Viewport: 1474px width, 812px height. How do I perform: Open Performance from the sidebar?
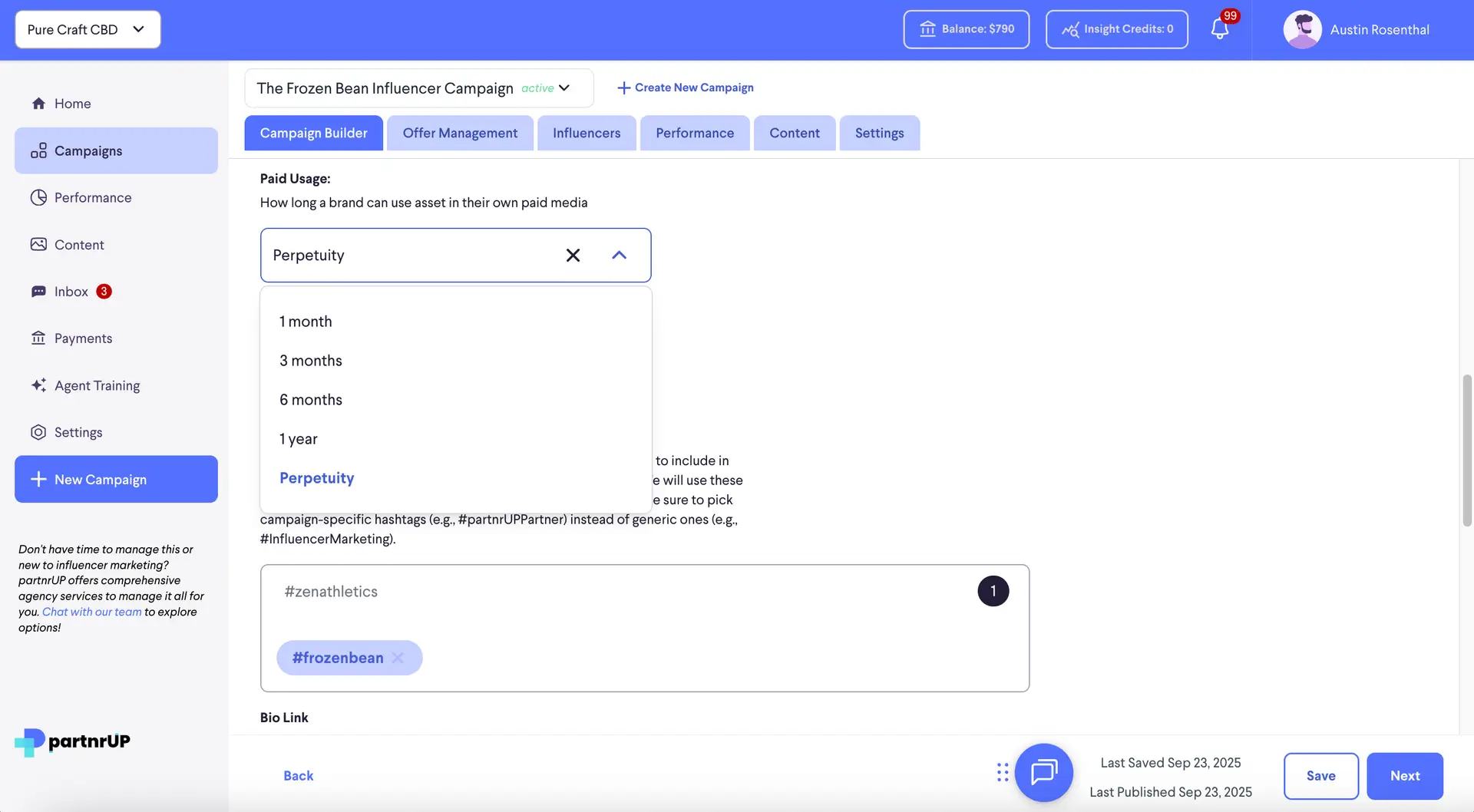click(x=92, y=197)
